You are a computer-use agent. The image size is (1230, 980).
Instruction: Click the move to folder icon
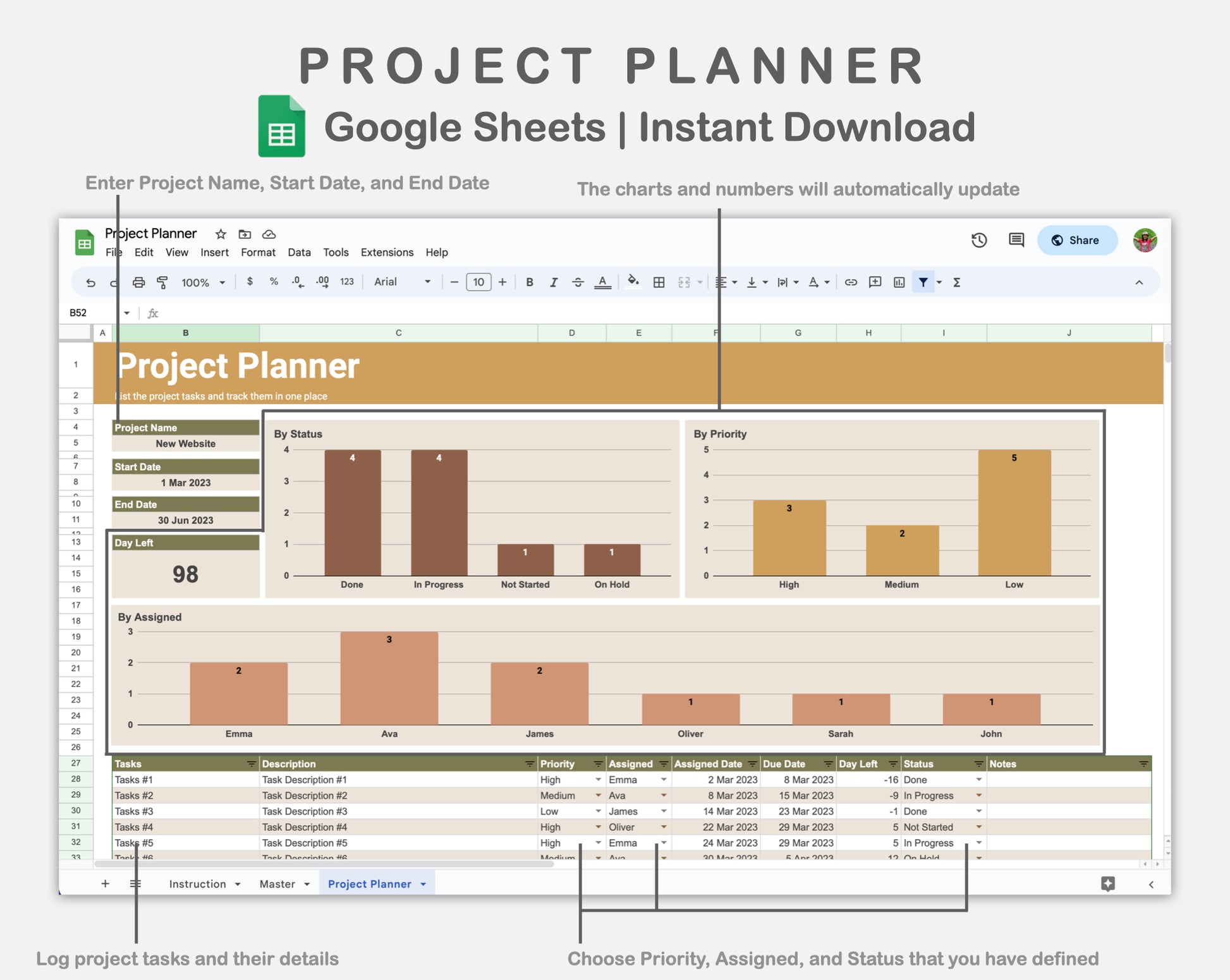pyautogui.click(x=245, y=234)
